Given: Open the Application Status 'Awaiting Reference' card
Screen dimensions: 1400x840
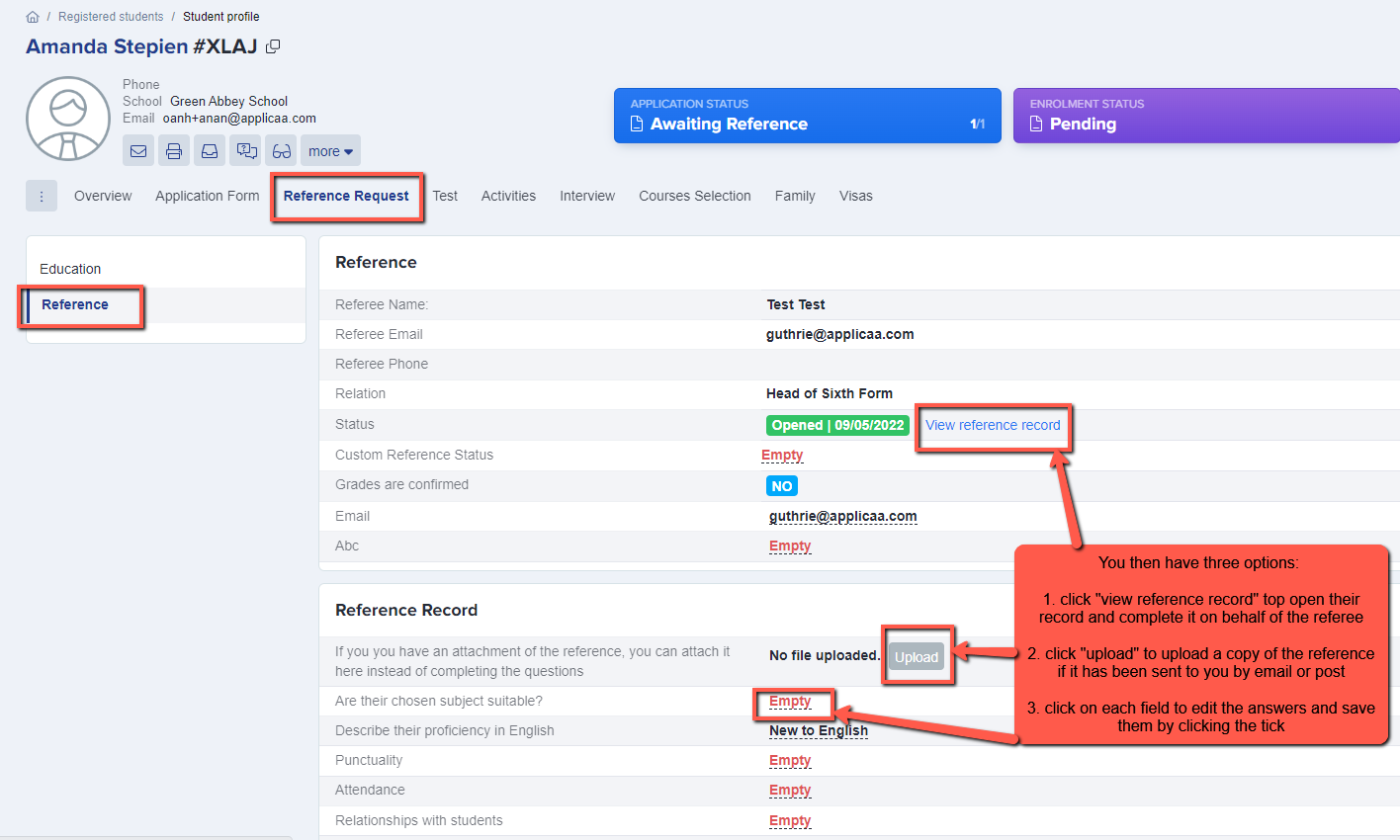Looking at the screenshot, I should point(808,116).
